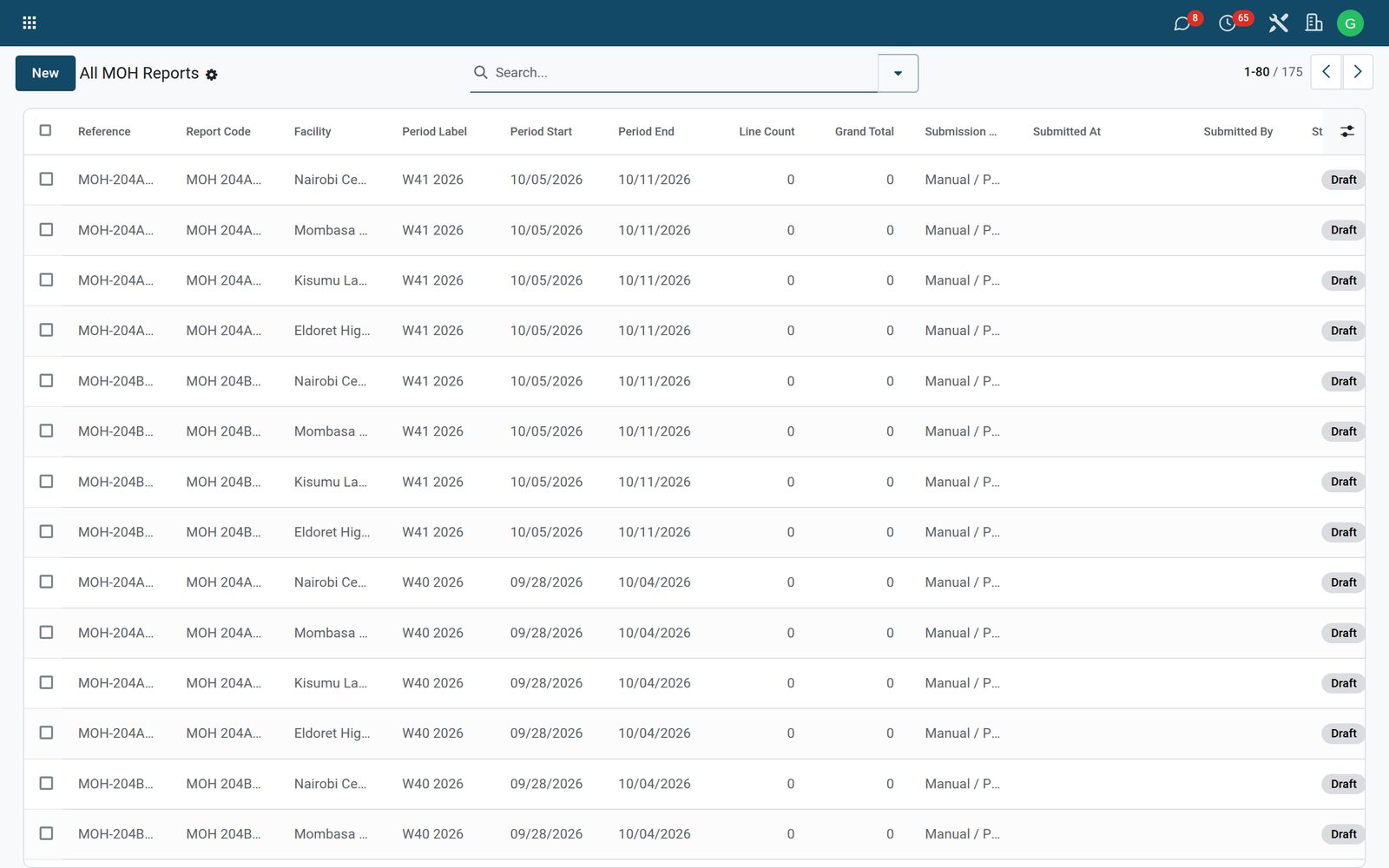The width and height of the screenshot is (1389, 868).
Task: Expand the search filter dropdown arrow
Action: (898, 73)
